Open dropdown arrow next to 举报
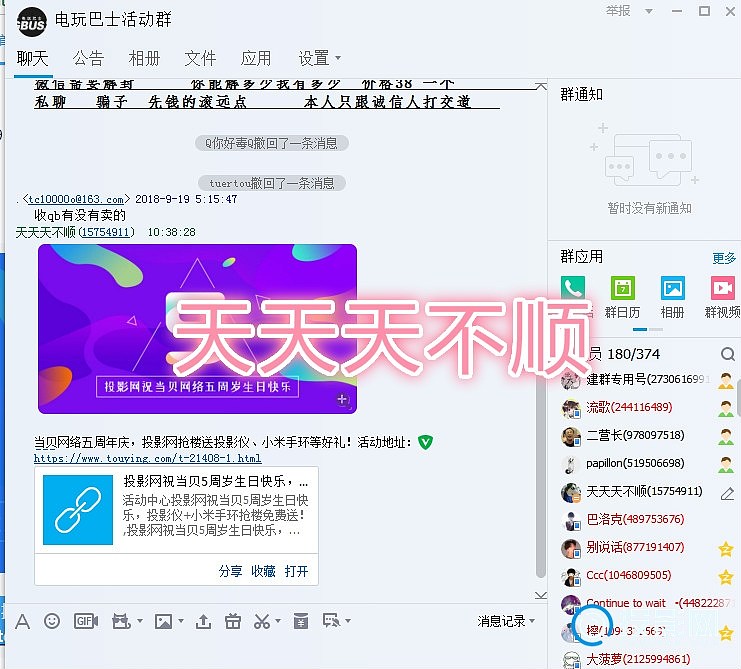This screenshot has width=741, height=669. point(649,11)
